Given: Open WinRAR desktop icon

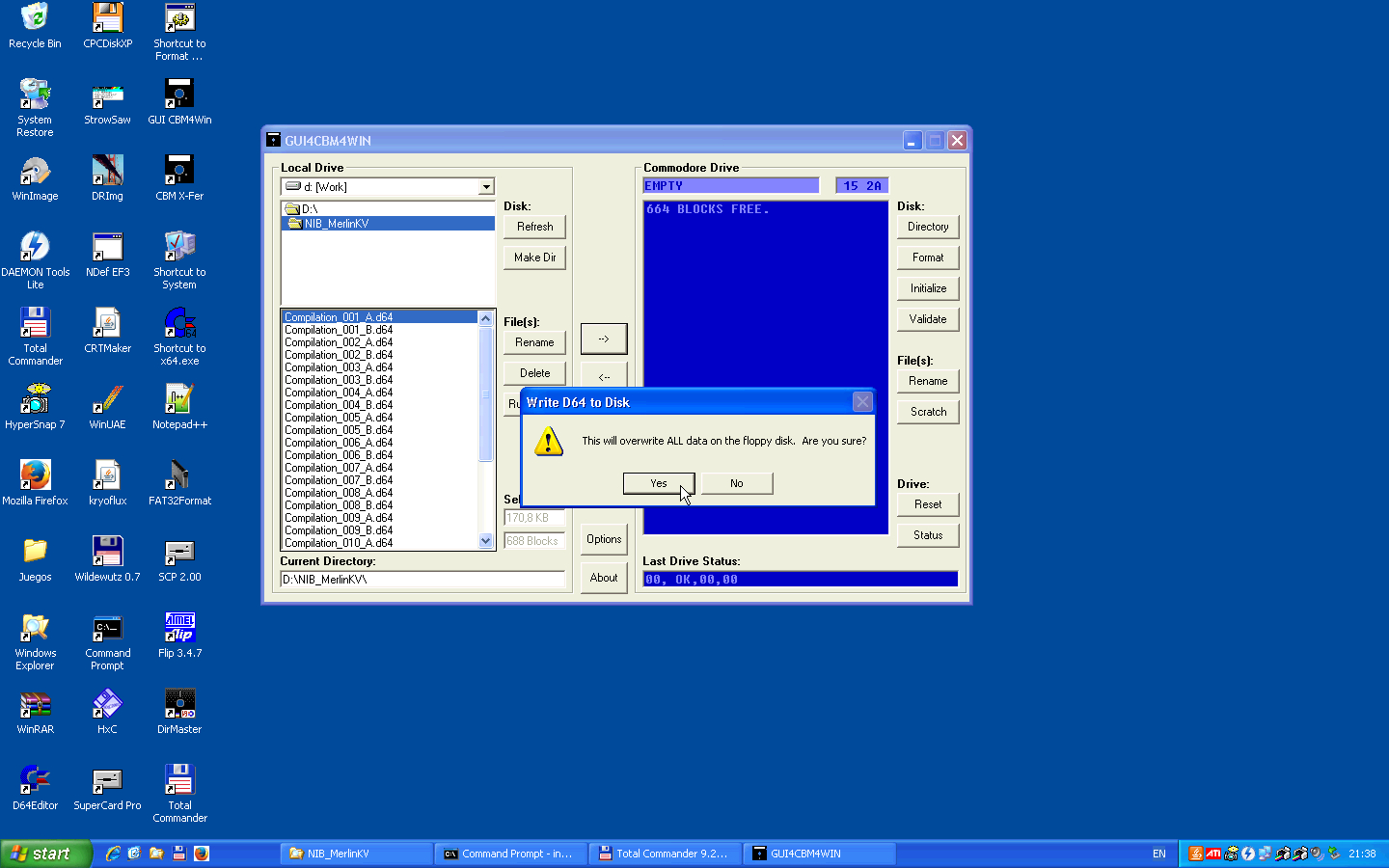Looking at the screenshot, I should coord(35,712).
